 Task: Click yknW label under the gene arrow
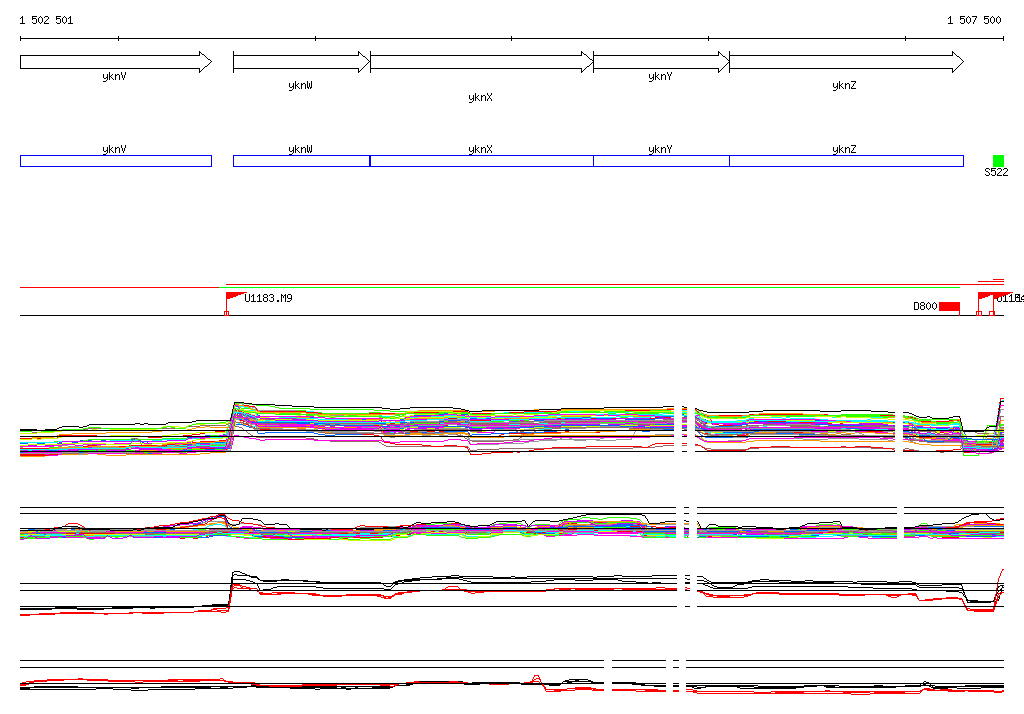pyautogui.click(x=300, y=86)
